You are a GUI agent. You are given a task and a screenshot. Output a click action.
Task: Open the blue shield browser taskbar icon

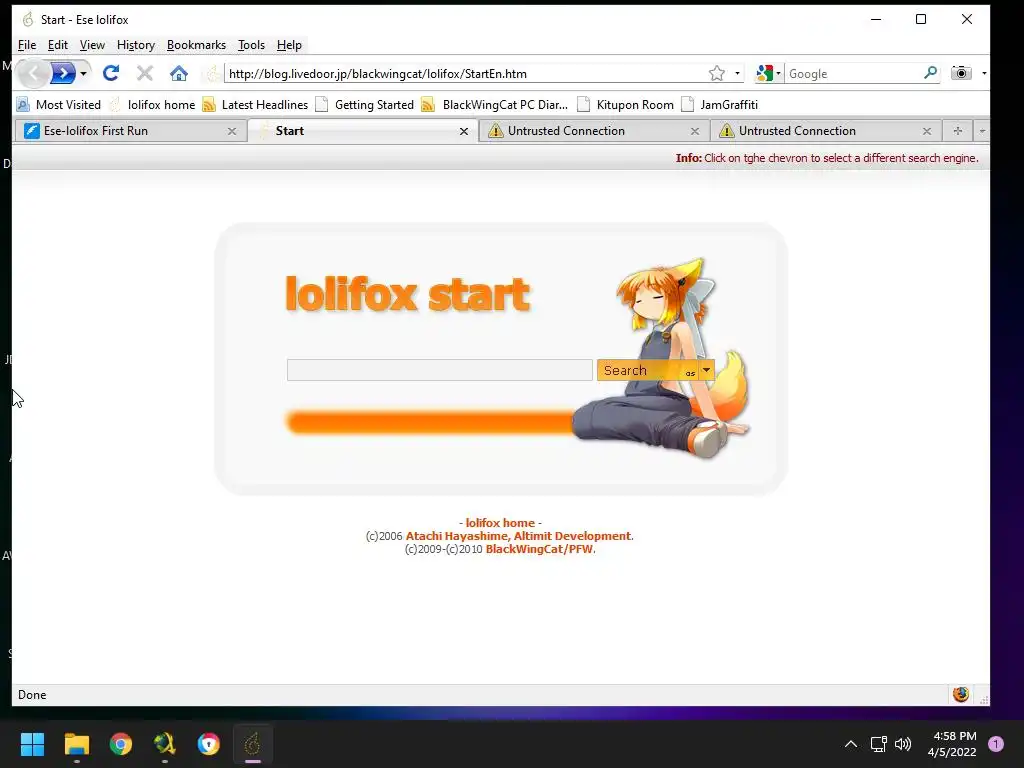coord(209,744)
